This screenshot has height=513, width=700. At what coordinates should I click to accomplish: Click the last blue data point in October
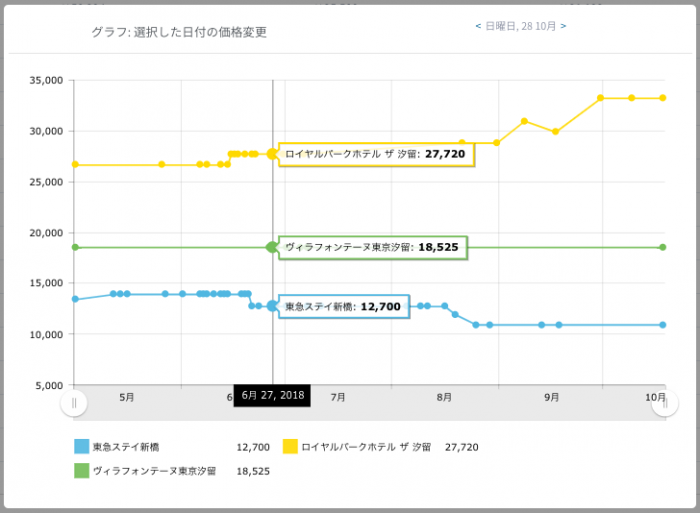[x=662, y=325]
